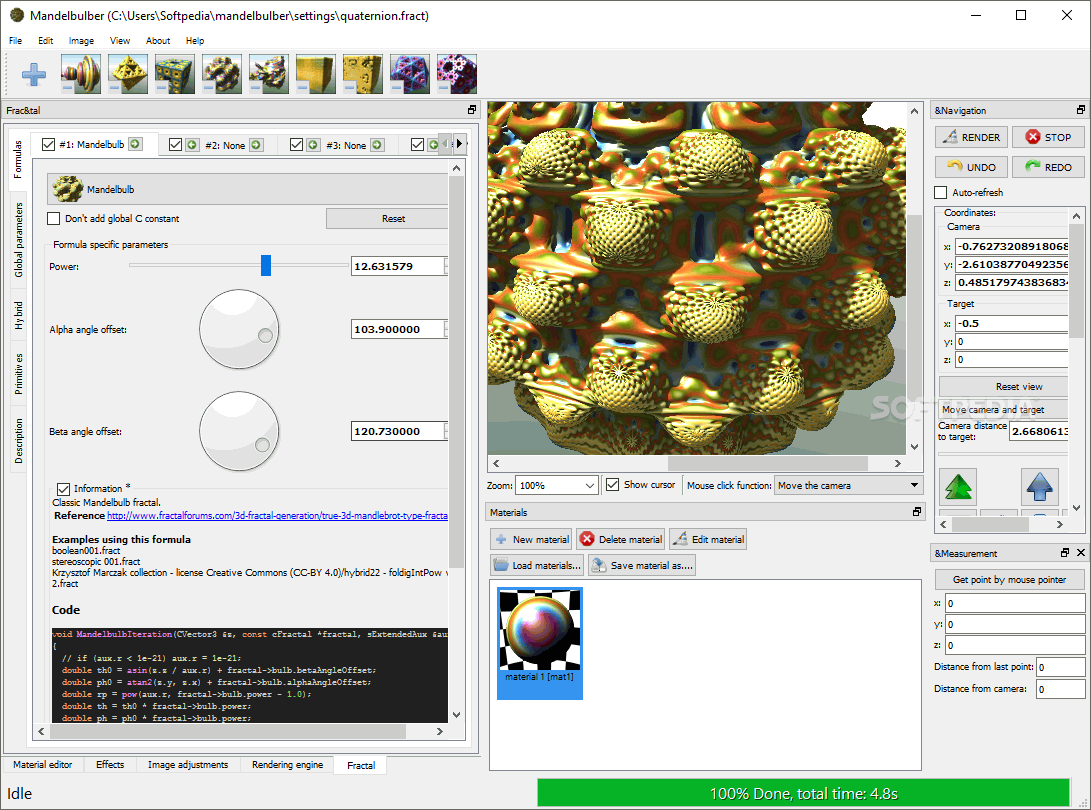Float the Materials dock panel
The image size is (1091, 810).
pos(917,512)
